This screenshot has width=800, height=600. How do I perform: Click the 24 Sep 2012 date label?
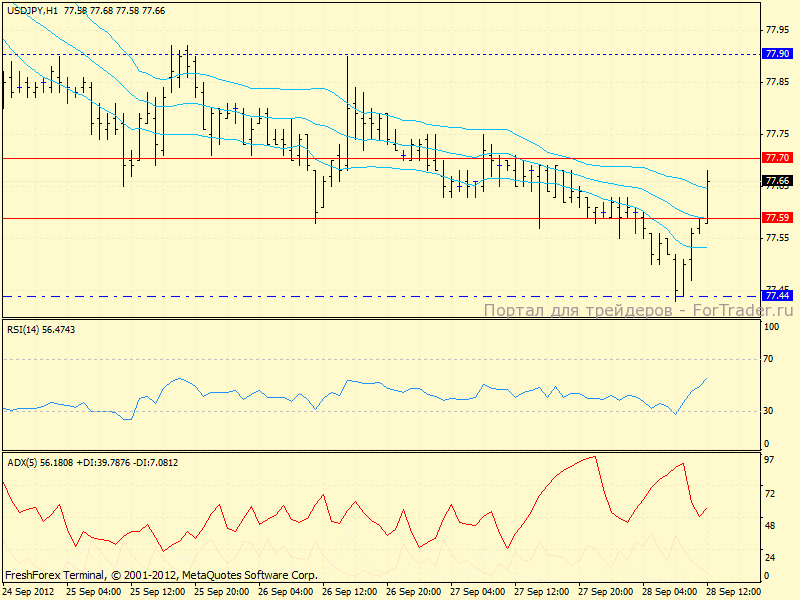point(28,591)
